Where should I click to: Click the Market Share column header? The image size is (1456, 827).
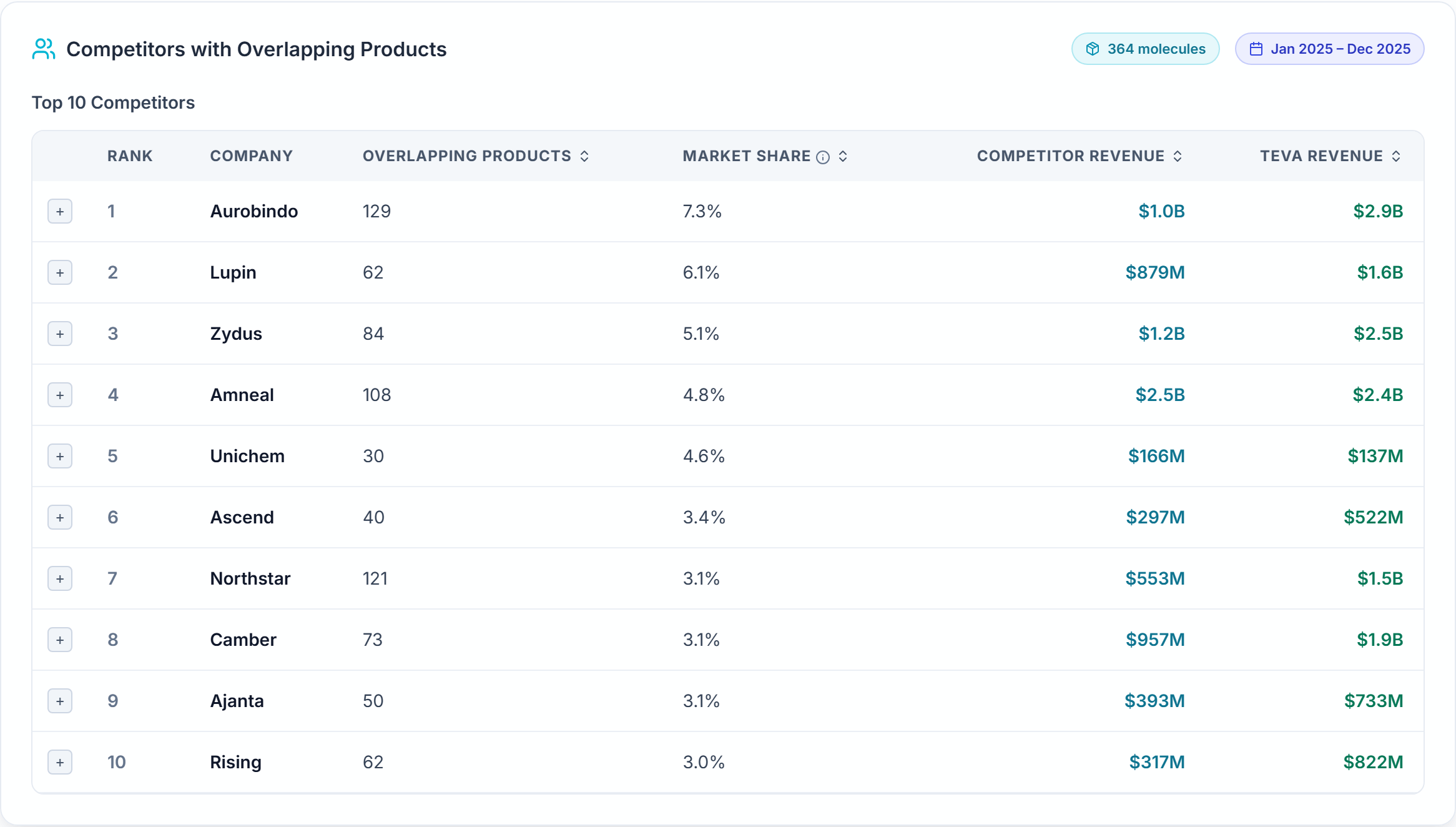pos(747,156)
